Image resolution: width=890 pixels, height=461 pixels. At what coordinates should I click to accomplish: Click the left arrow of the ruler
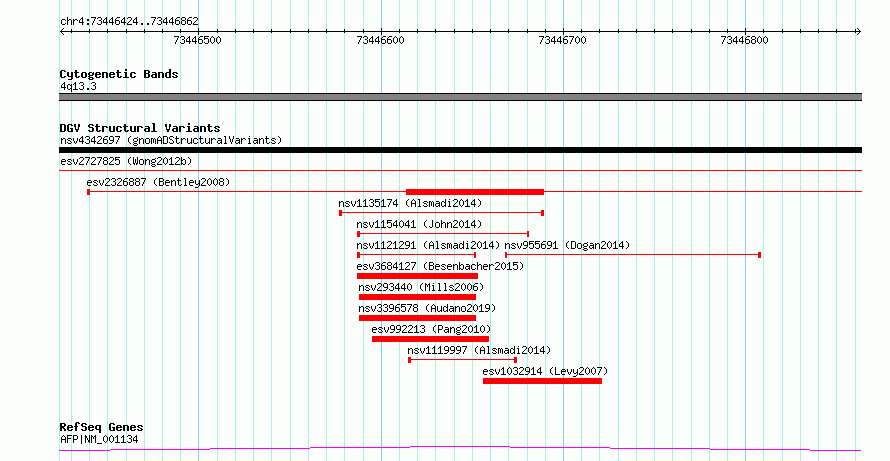(63, 32)
